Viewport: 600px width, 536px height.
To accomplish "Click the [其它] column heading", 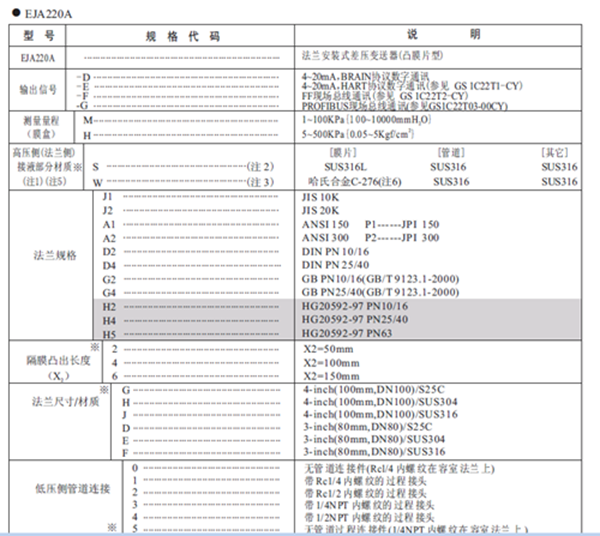I will click(x=554, y=153).
